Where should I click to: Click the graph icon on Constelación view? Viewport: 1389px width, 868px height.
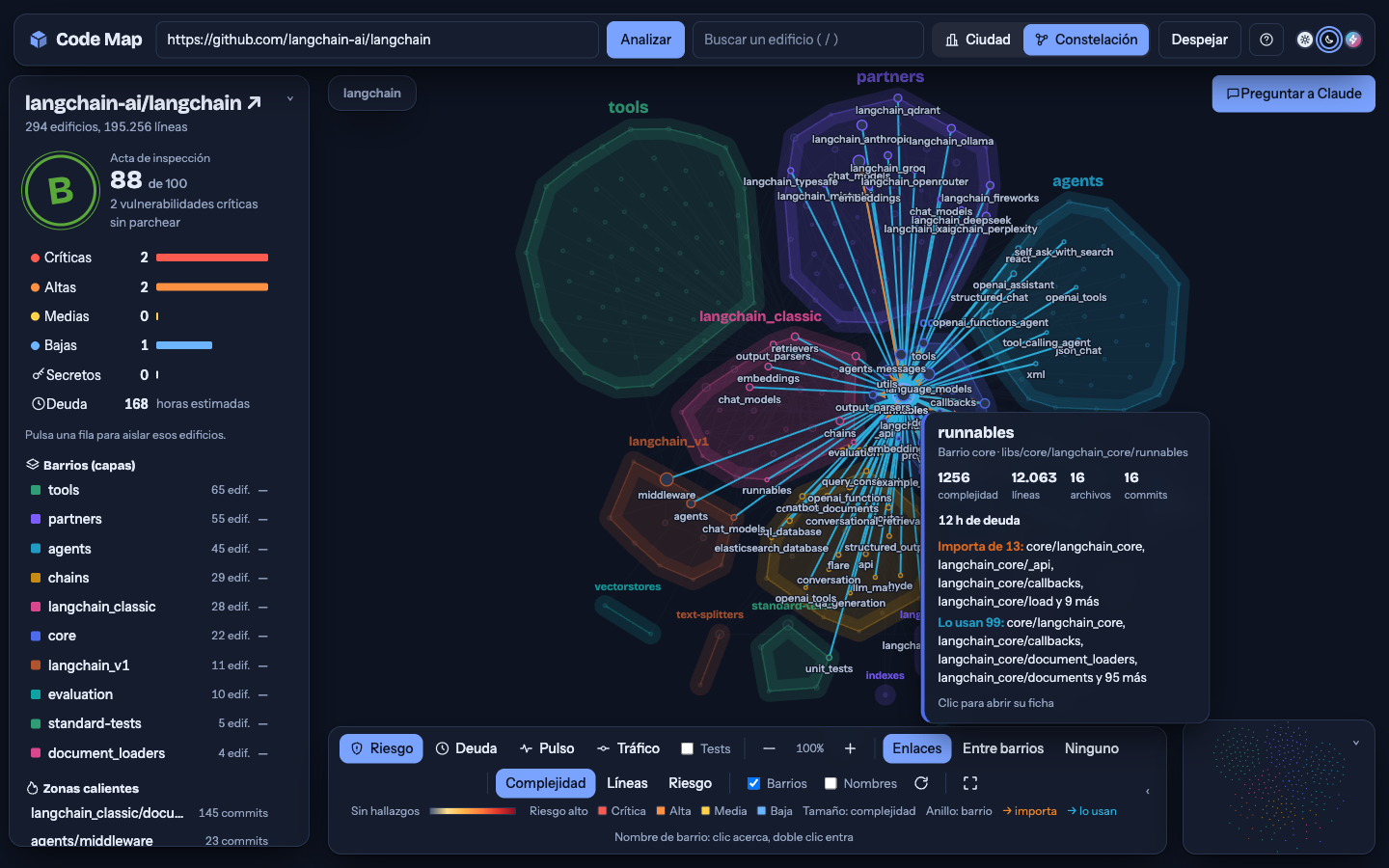click(x=1042, y=40)
